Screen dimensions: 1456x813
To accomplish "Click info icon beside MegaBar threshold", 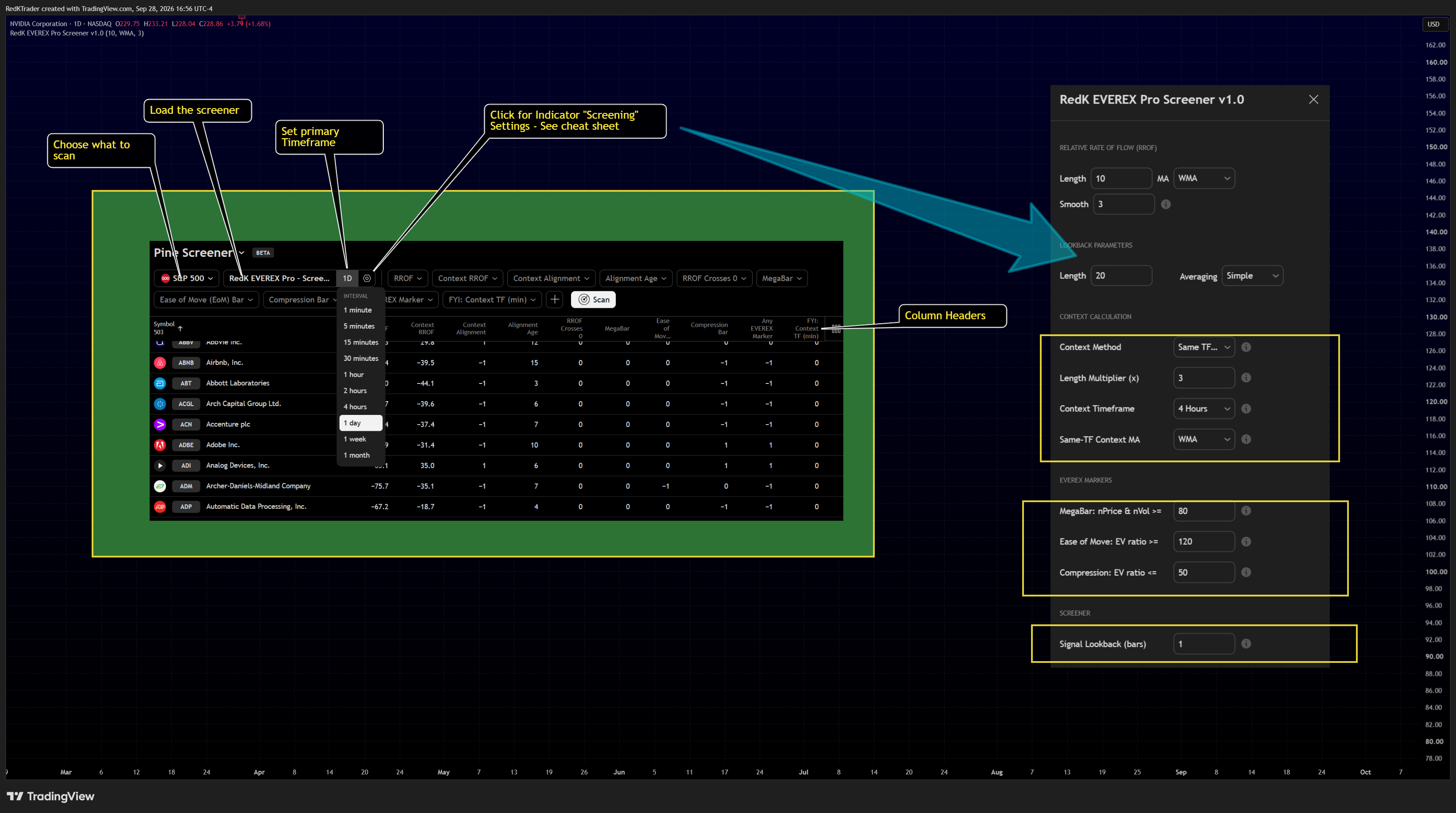I will [1246, 511].
